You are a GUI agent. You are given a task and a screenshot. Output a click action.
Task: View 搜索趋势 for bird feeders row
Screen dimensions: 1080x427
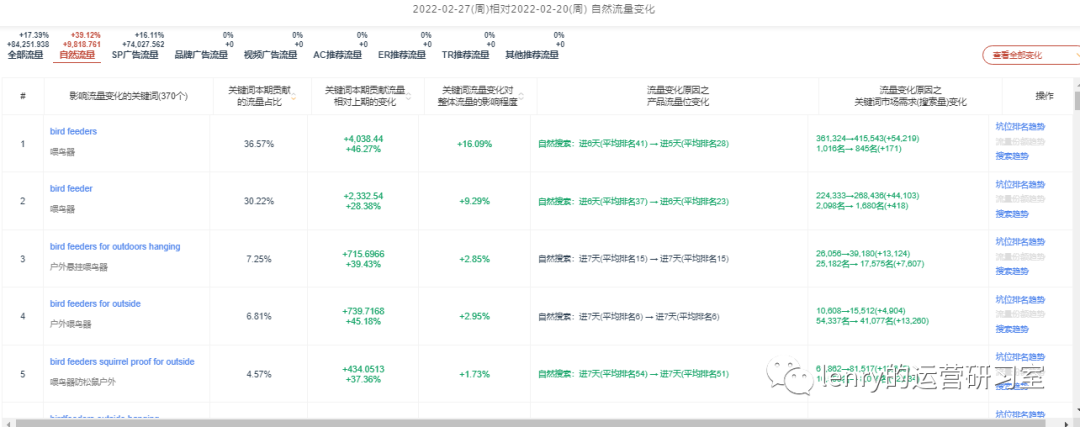coord(1010,157)
